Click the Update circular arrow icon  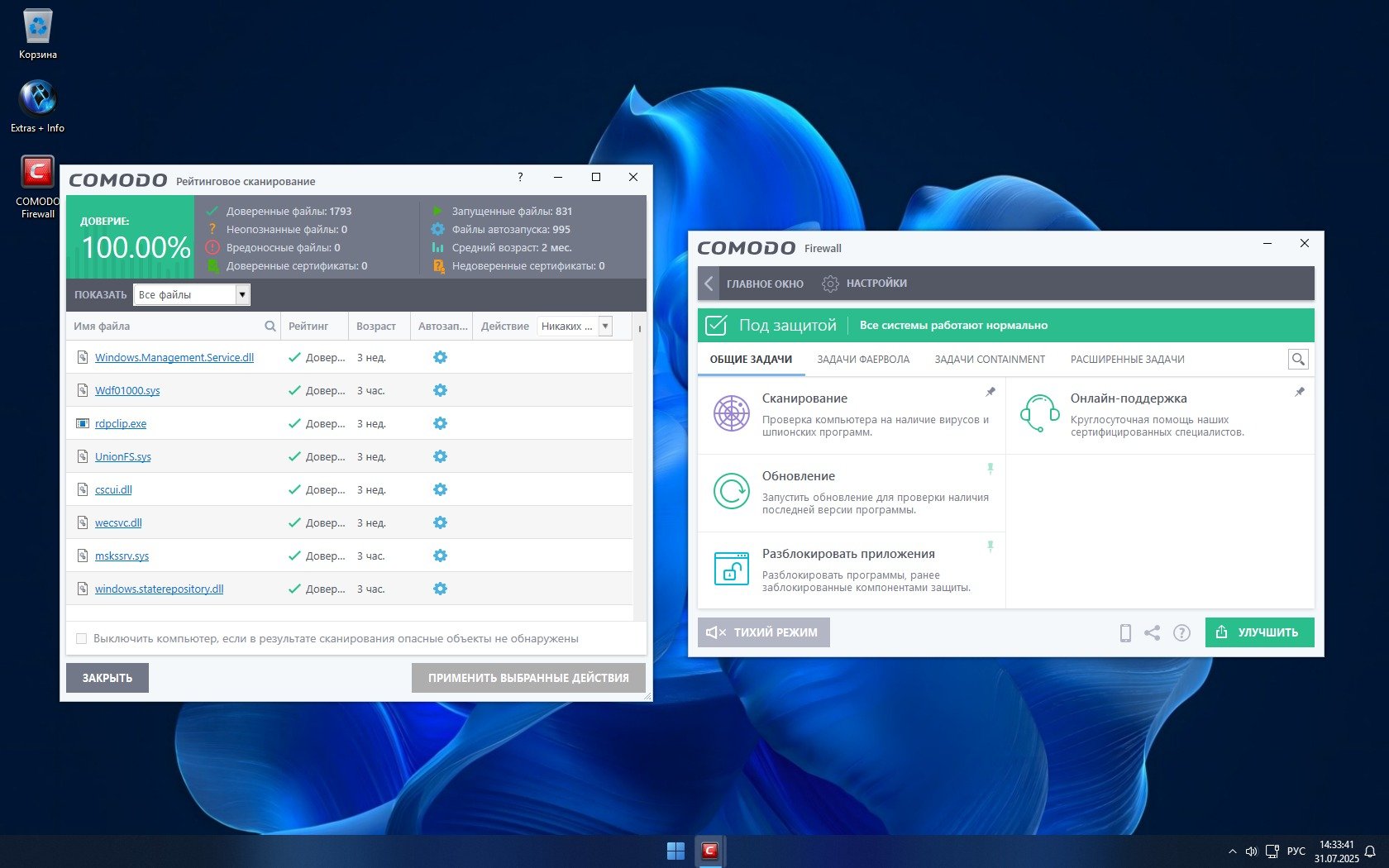tap(731, 491)
